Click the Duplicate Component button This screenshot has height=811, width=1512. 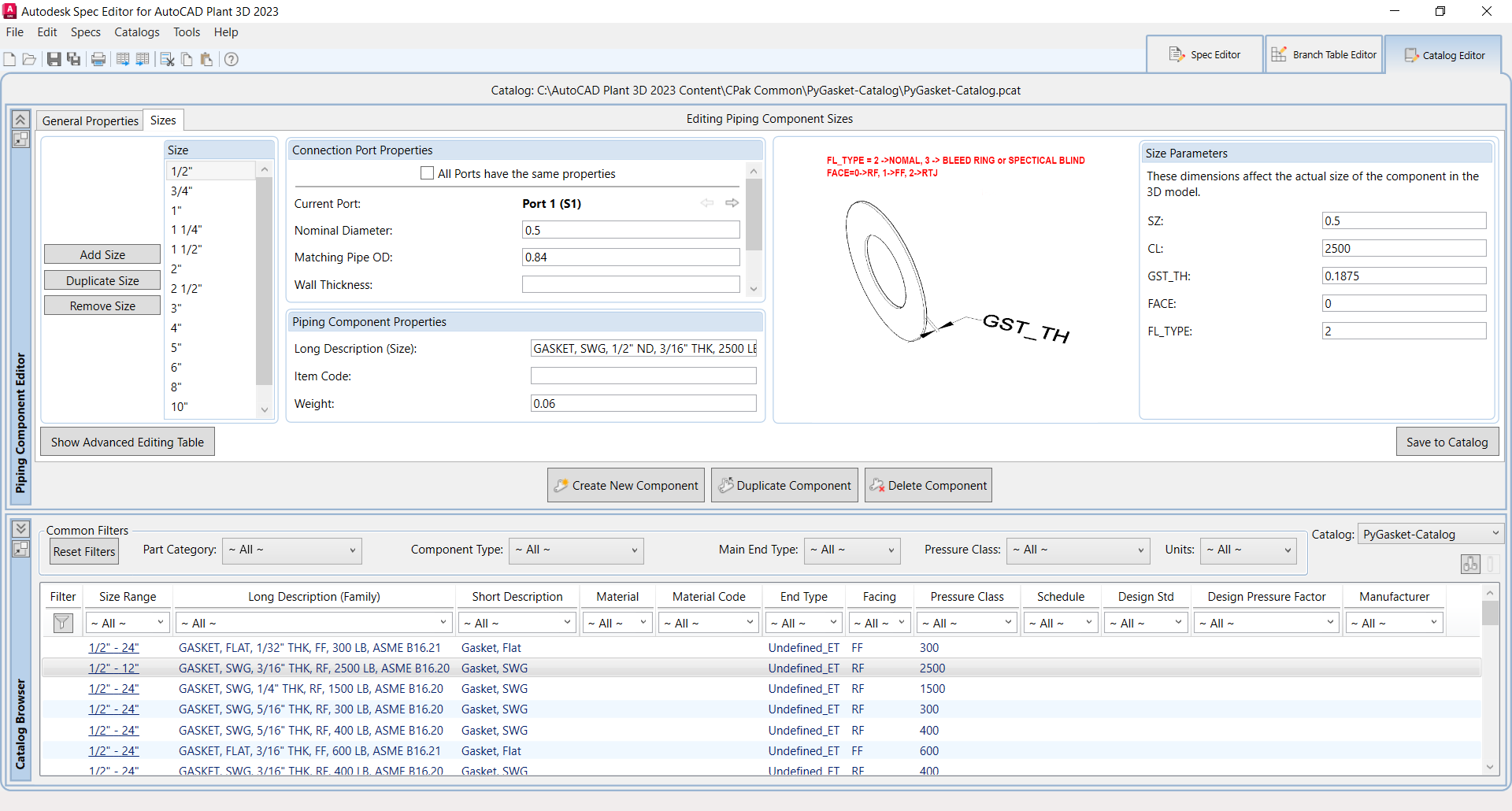(x=784, y=485)
